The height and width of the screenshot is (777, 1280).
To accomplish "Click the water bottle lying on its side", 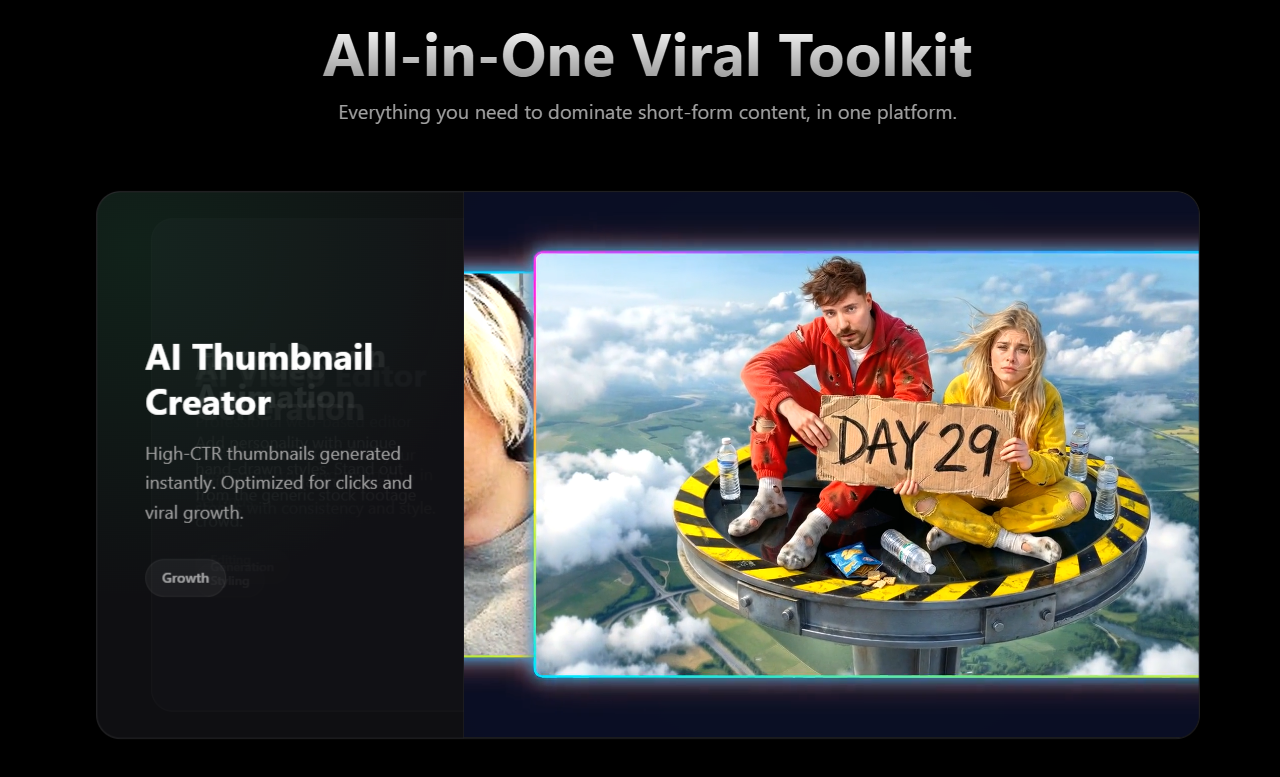I will pos(908,551).
